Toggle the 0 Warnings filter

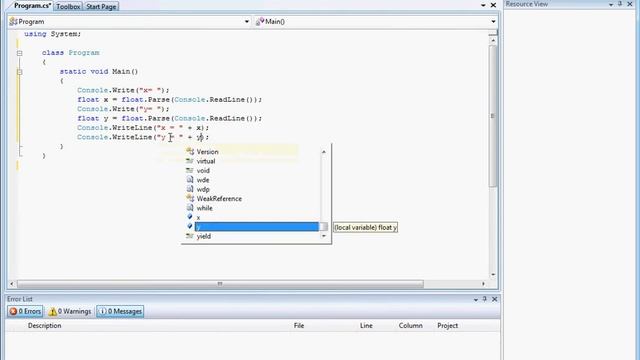click(70, 311)
